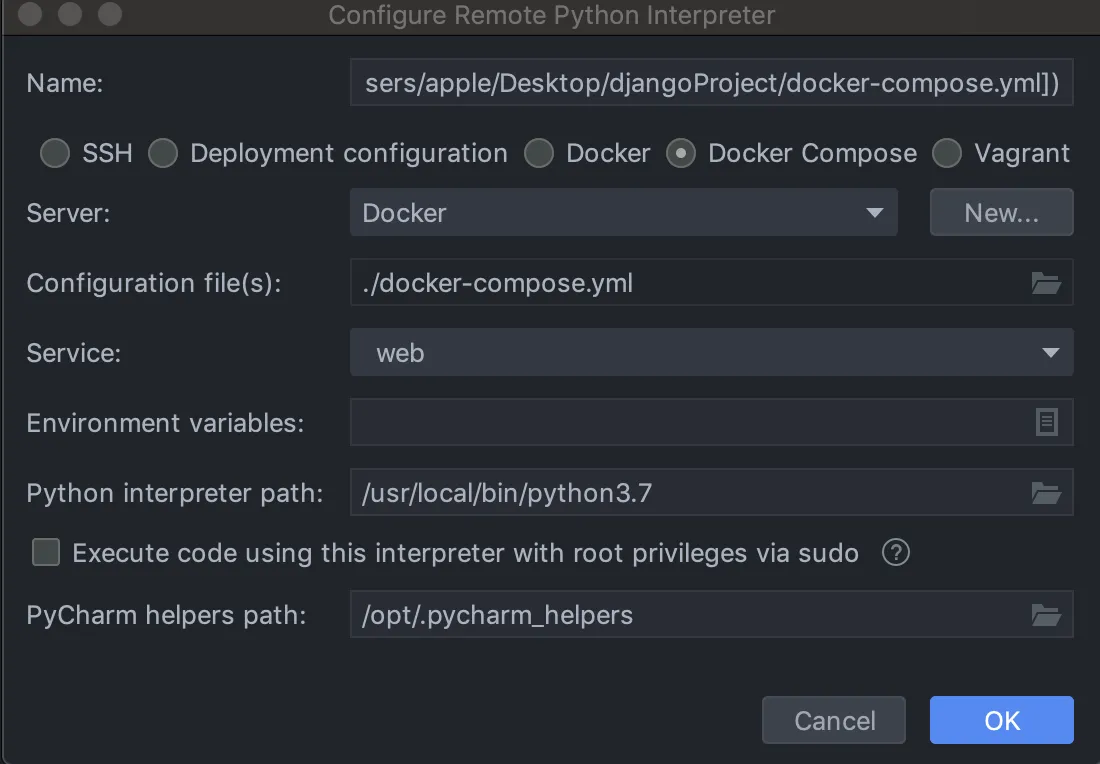
Task: Open the Server dropdown
Action: pos(623,213)
